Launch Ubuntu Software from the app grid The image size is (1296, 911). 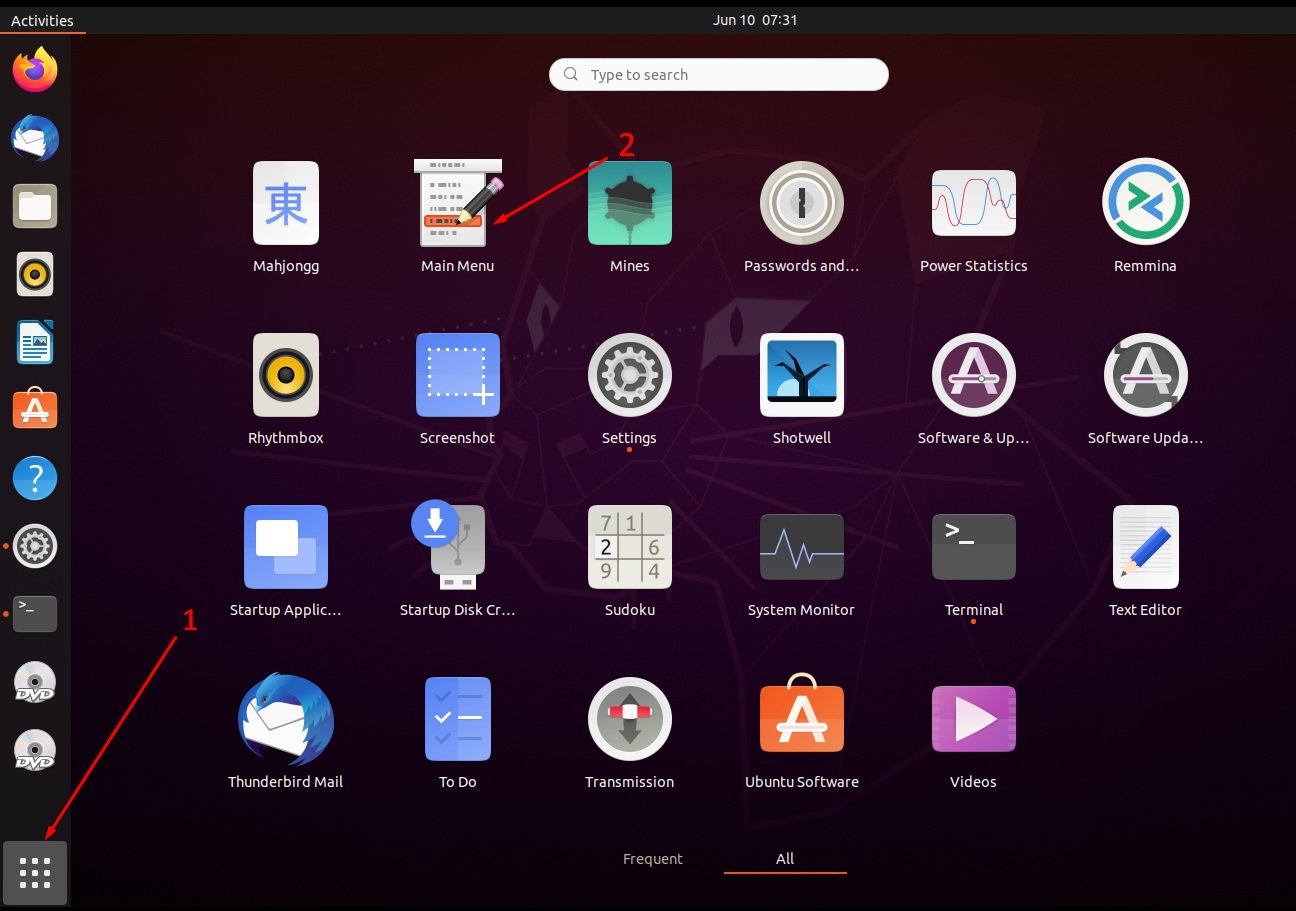(x=802, y=713)
